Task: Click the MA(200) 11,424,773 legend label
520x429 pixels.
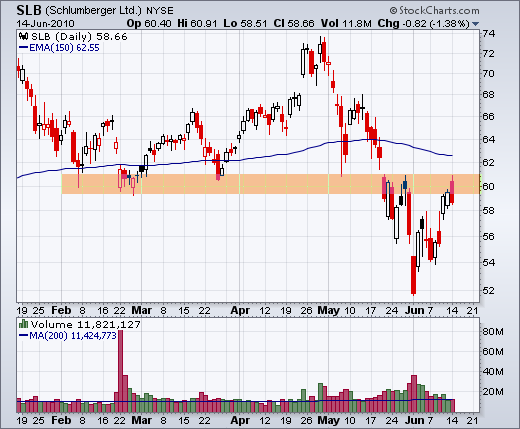Action: point(73,335)
